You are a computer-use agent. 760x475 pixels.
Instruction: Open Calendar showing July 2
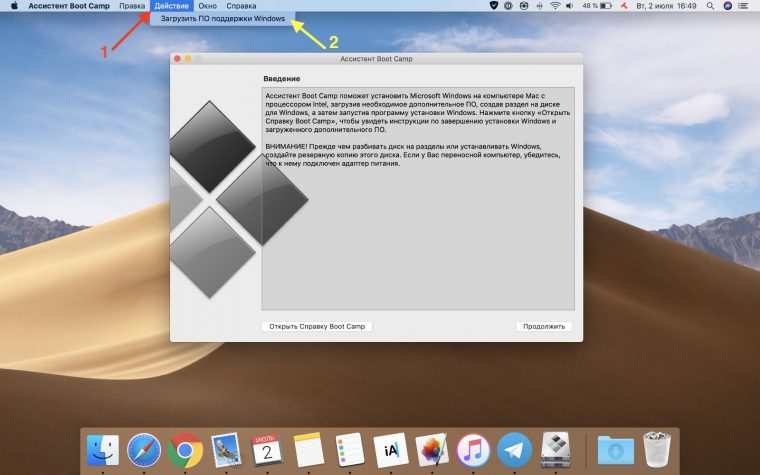(x=268, y=450)
